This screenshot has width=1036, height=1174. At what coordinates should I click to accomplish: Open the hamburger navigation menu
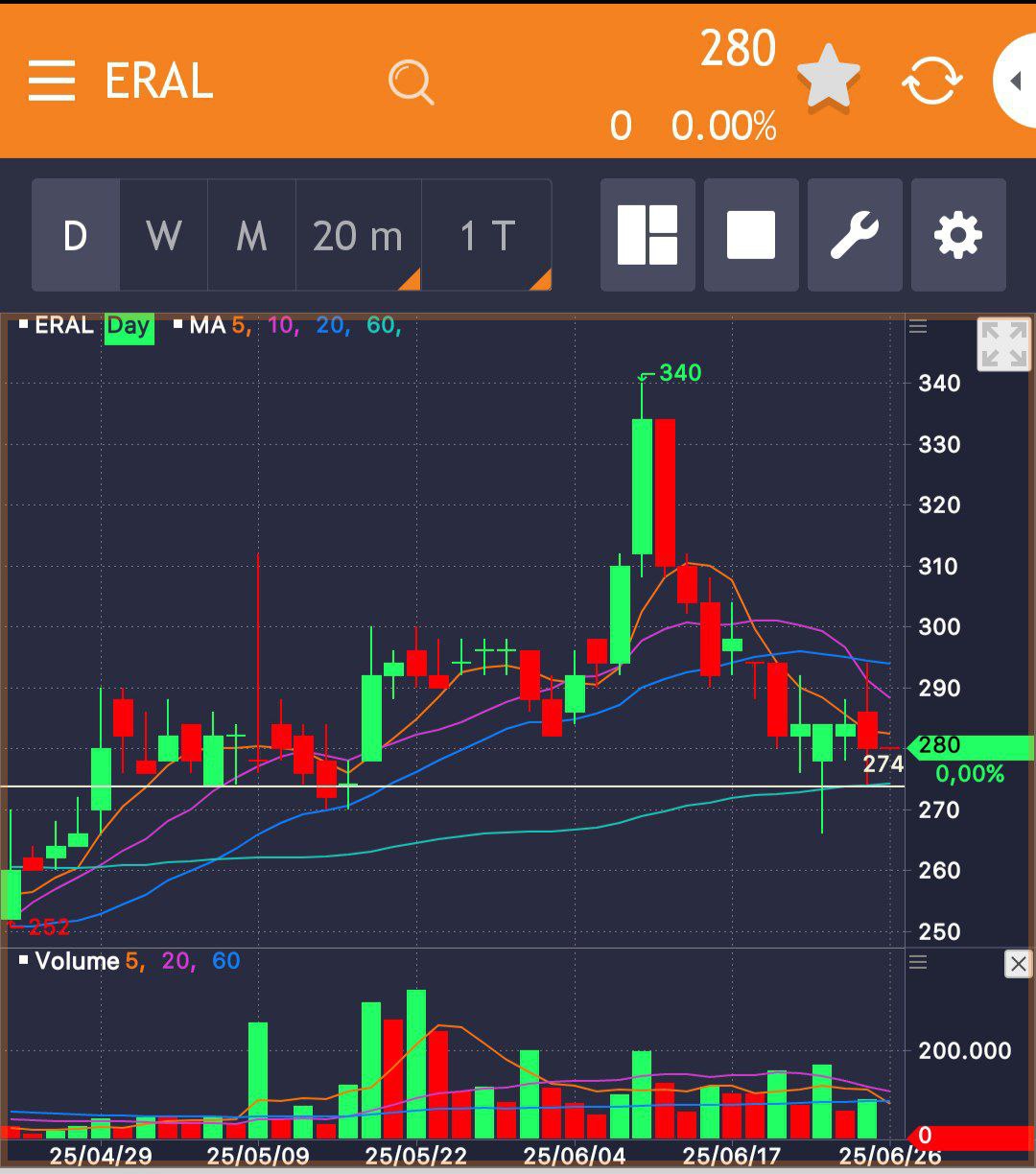[51, 82]
